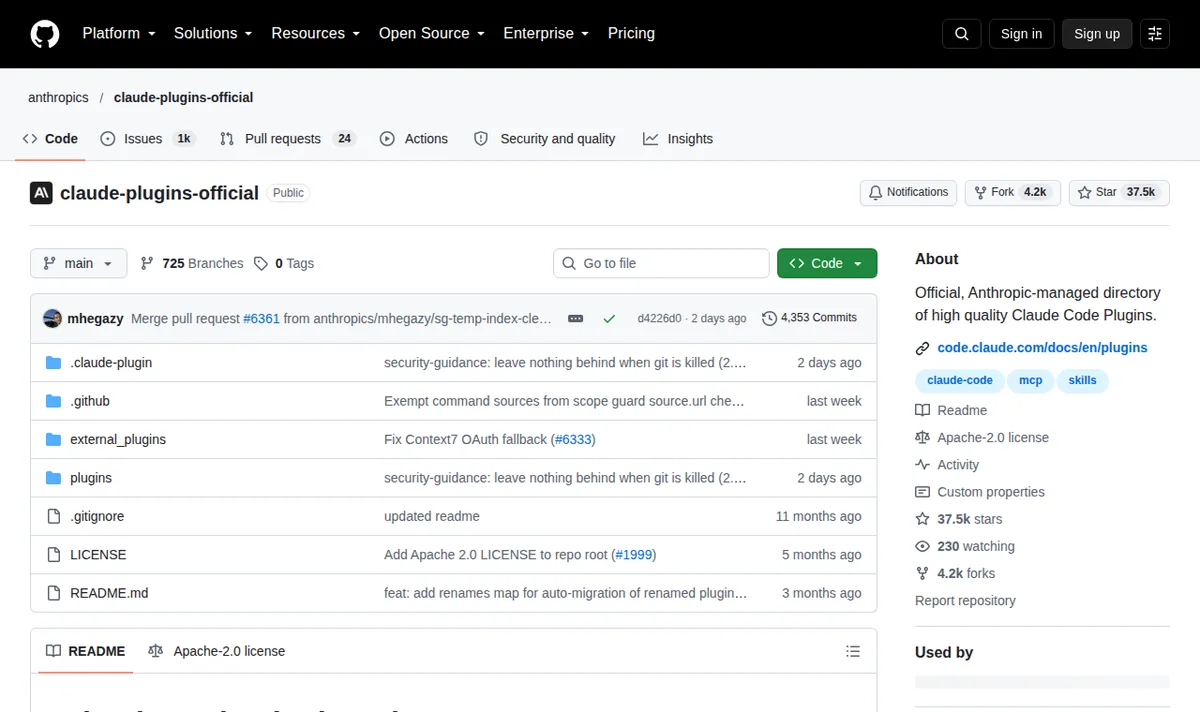
Task: Expand the Resources menu
Action: coord(315,33)
